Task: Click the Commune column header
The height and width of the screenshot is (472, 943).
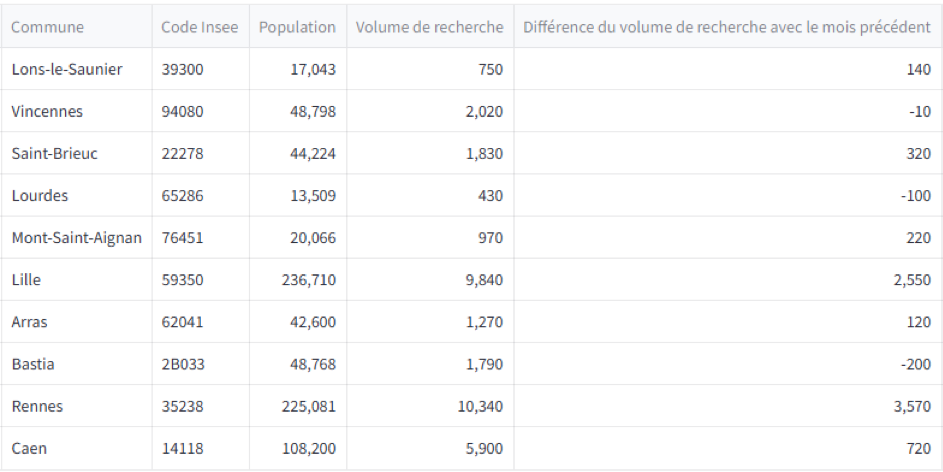Action: (x=48, y=27)
